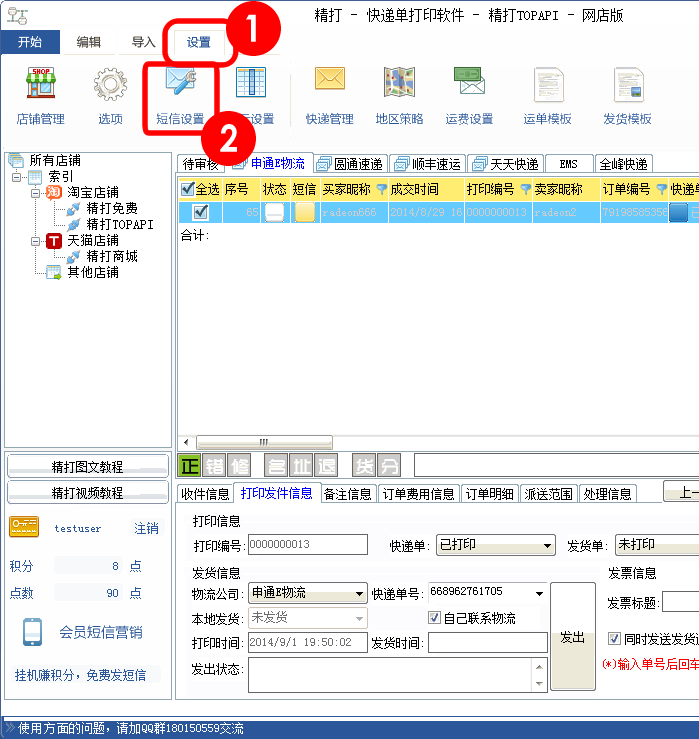Open the 快递单号 dropdown arrow
Viewport: 699px width, 739px height.
coord(540,593)
